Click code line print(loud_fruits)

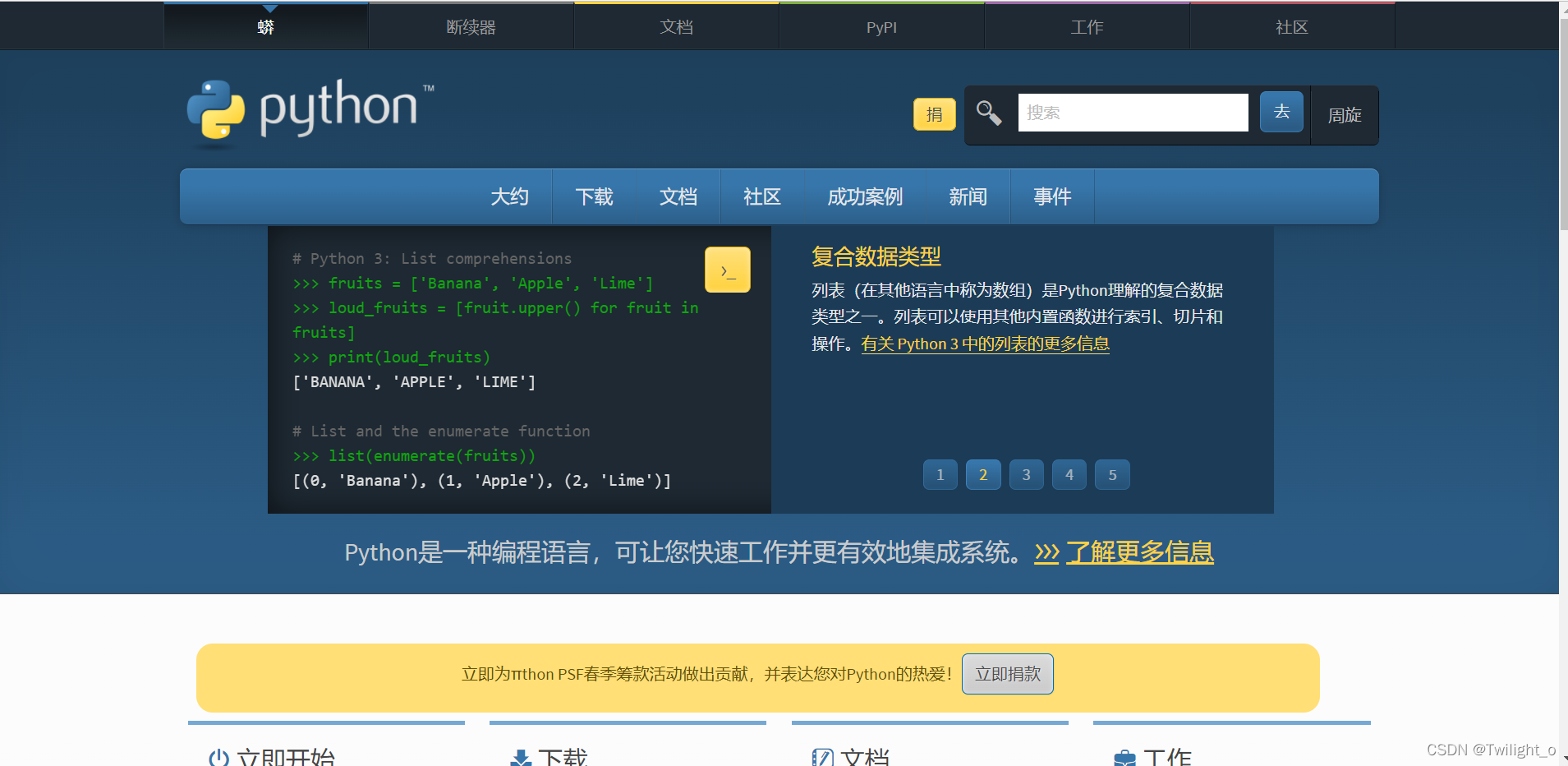(x=391, y=357)
